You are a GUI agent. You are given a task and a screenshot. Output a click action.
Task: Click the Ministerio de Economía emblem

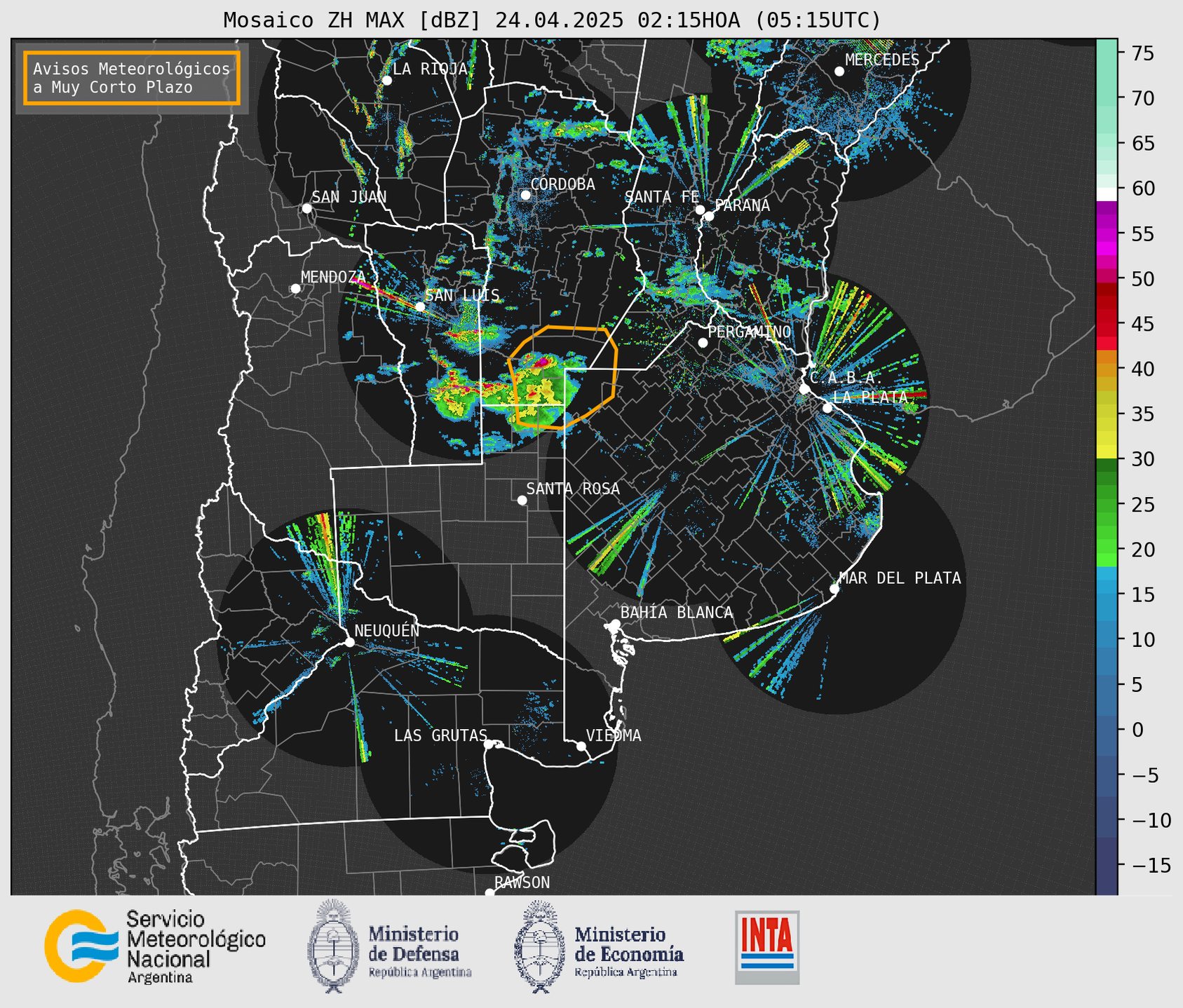coord(540,946)
